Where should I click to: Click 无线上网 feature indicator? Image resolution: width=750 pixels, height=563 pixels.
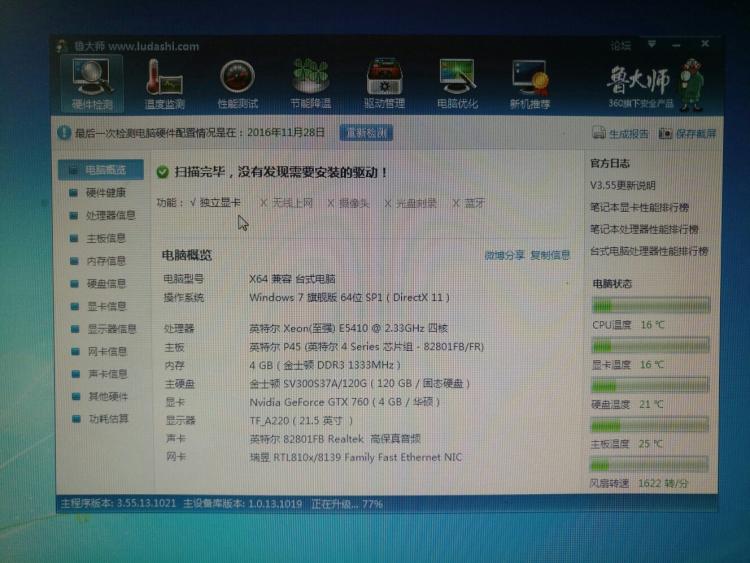coord(286,203)
